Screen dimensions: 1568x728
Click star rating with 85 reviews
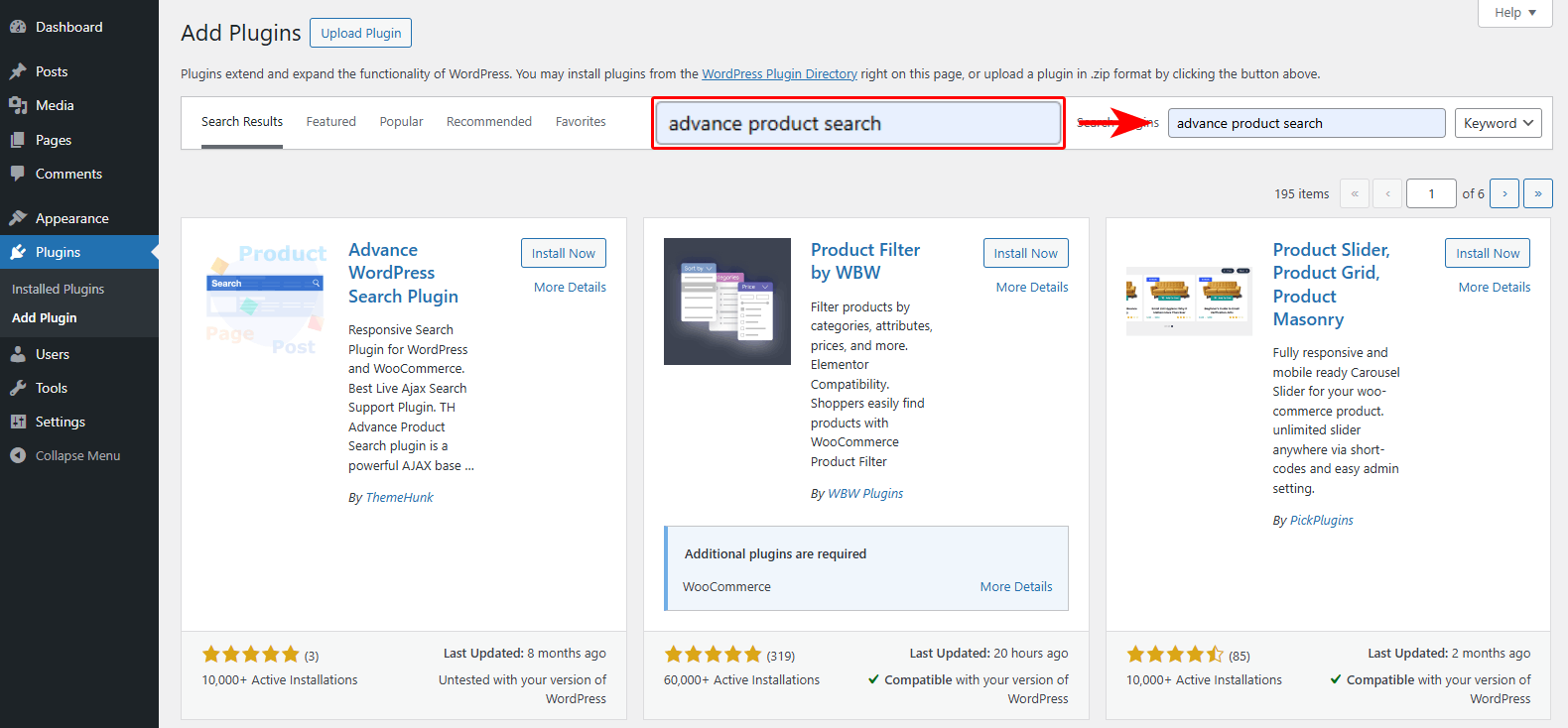(1175, 655)
